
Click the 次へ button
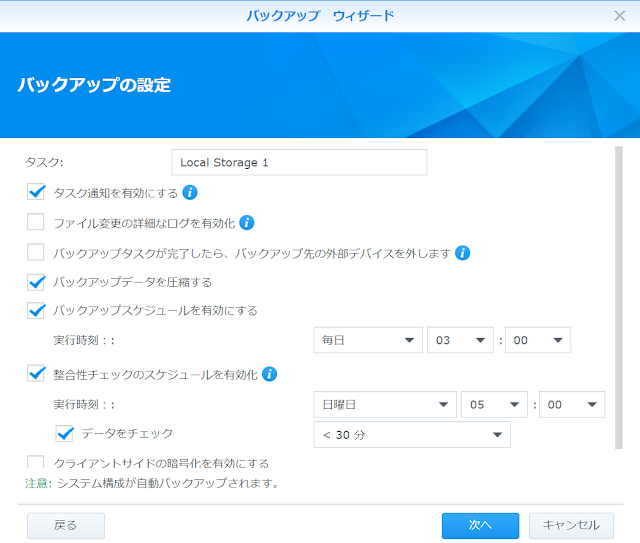click(480, 525)
